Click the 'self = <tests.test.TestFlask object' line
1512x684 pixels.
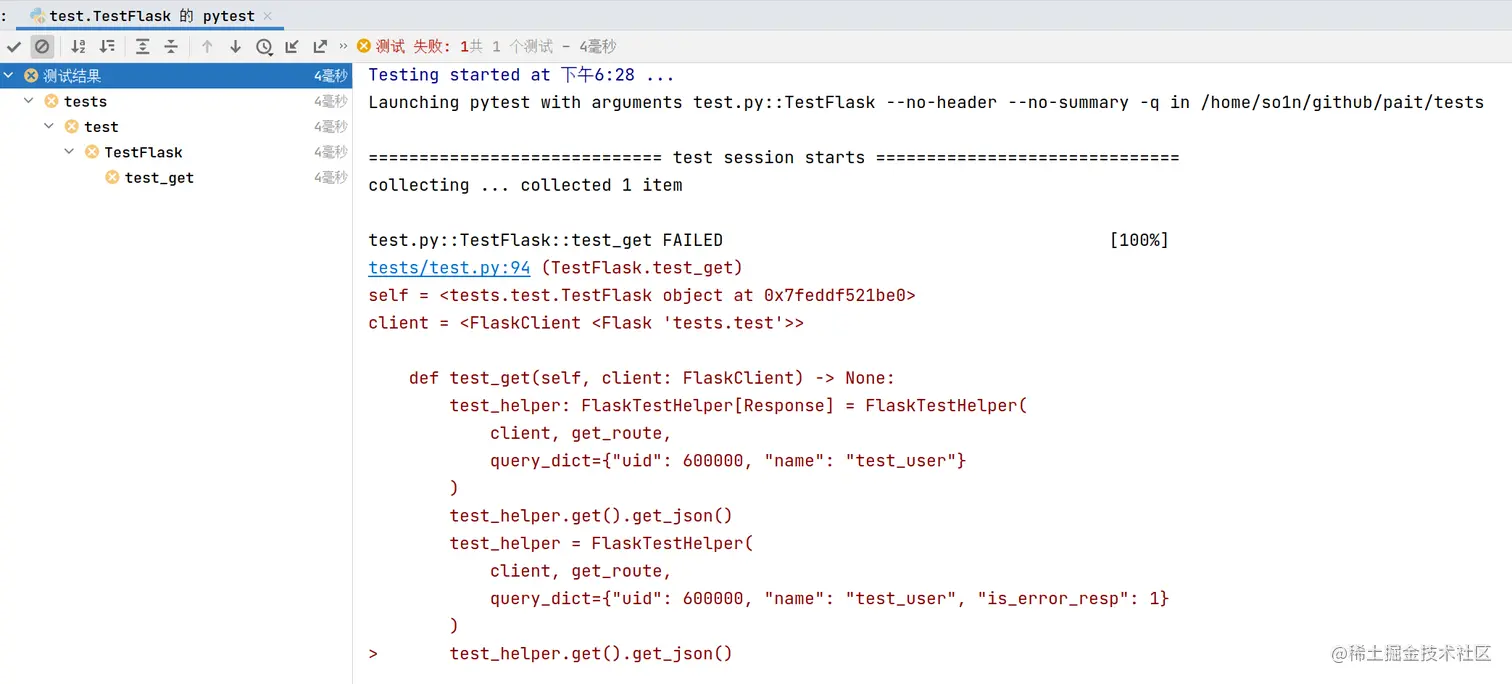(x=642, y=295)
